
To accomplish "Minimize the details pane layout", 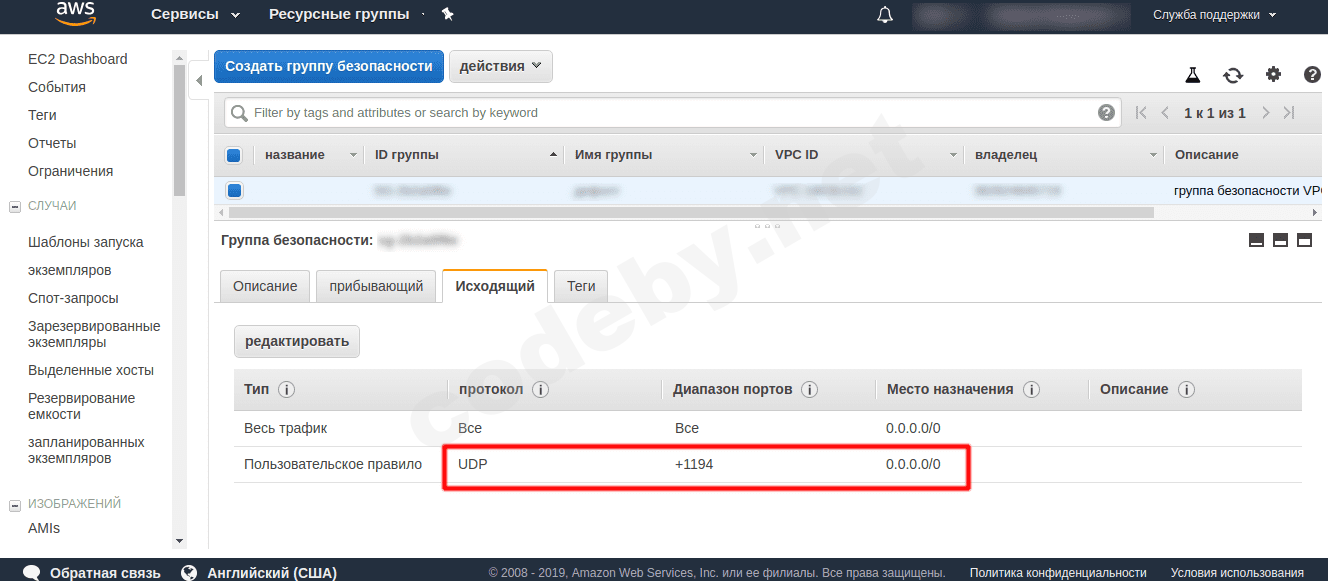I will coord(1256,240).
